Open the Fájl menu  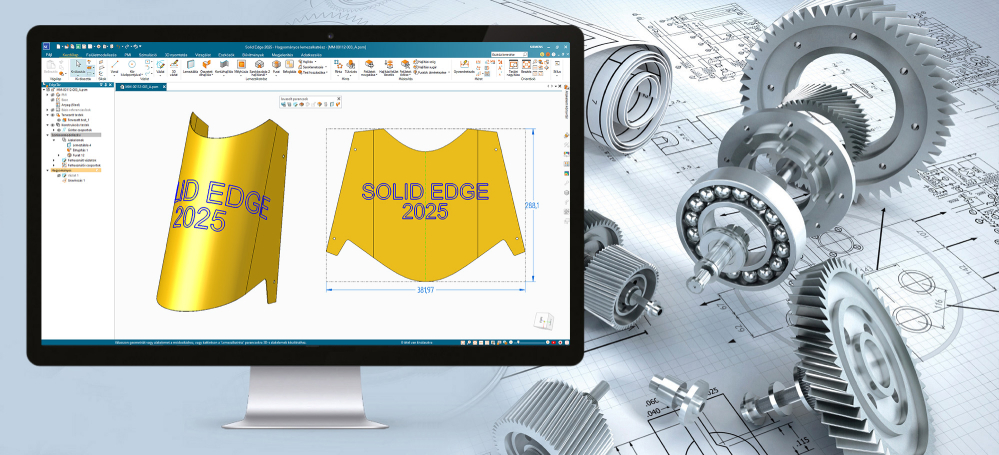click(48, 55)
